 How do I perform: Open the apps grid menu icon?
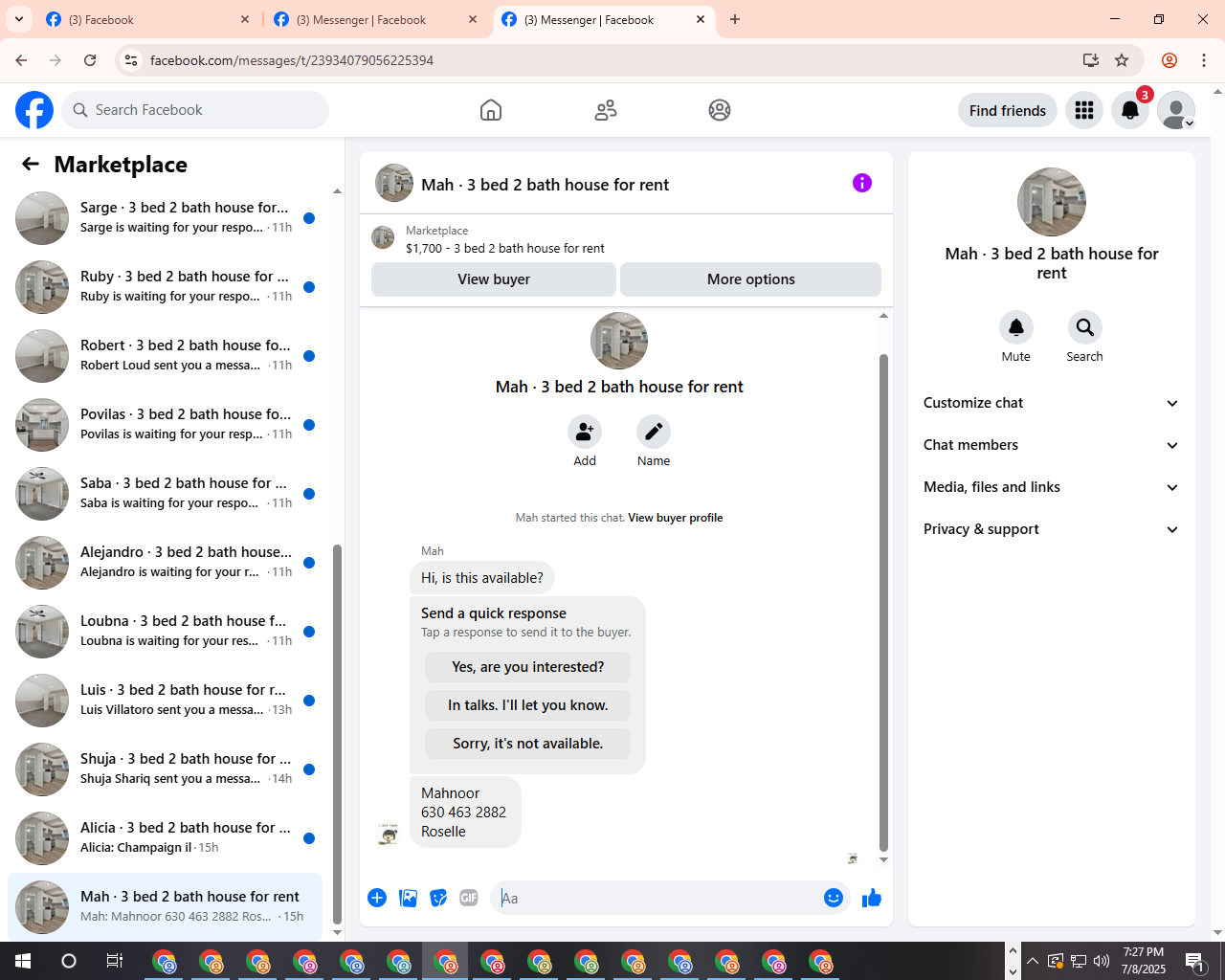point(1084,110)
